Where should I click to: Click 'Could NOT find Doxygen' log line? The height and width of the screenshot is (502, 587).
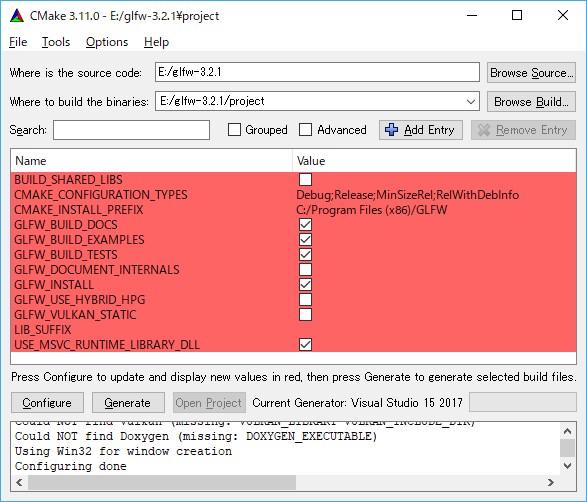tap(196, 436)
